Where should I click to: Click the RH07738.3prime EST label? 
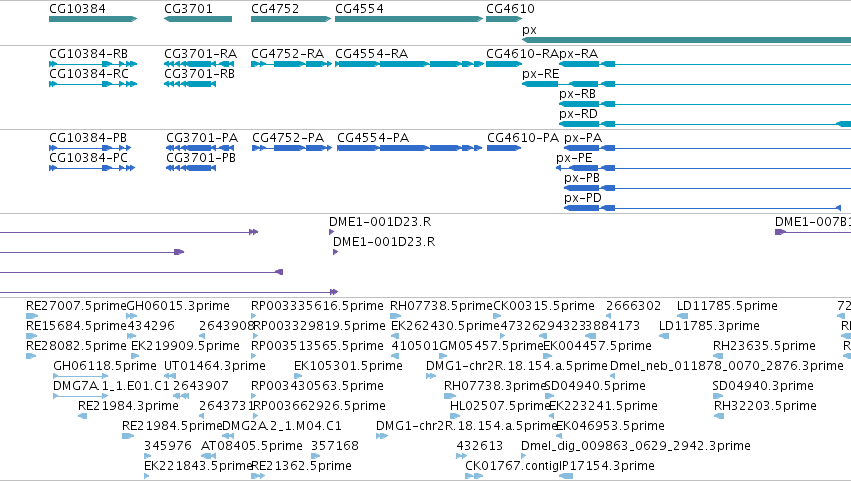(x=495, y=386)
